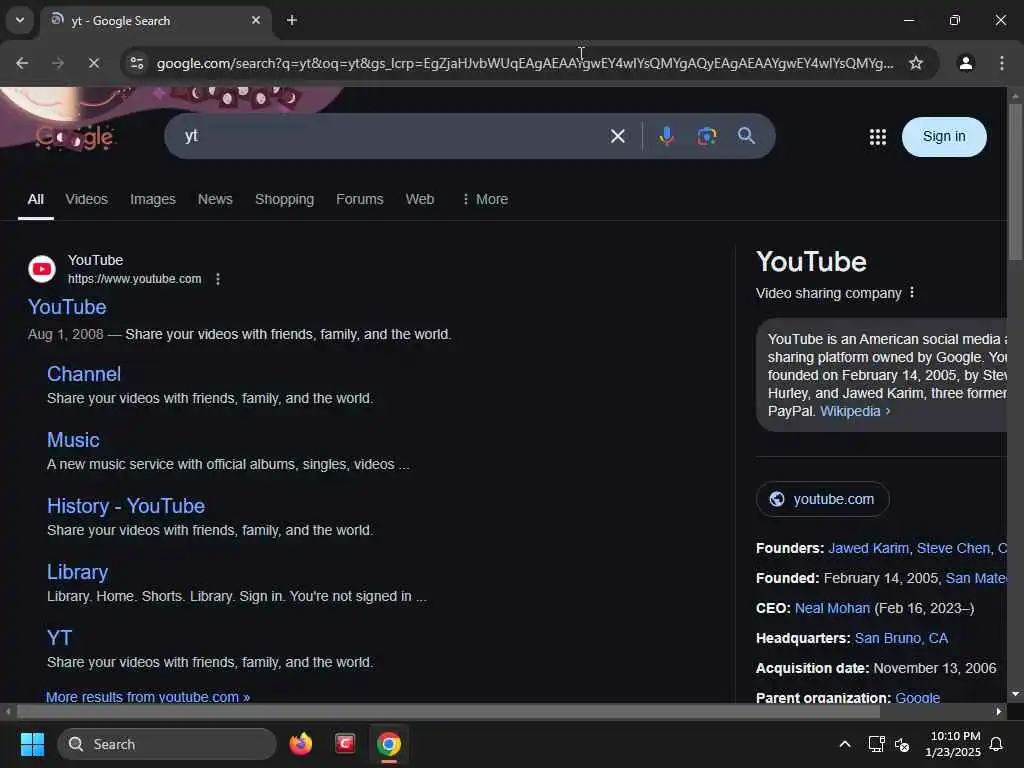Bookmark this page with the star

pos(916,63)
